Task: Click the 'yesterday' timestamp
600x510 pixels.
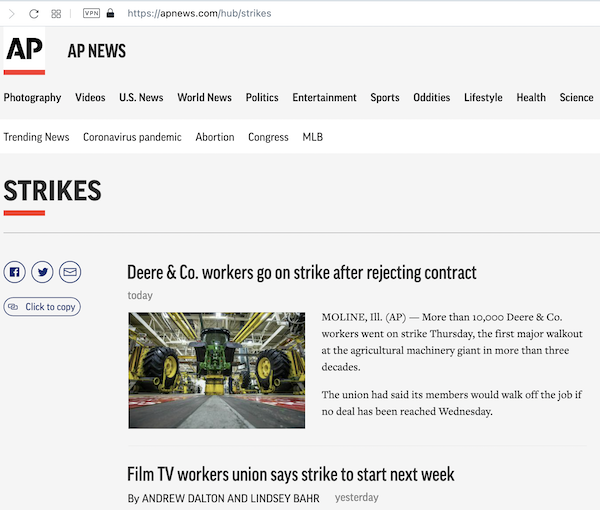Action: (x=357, y=497)
